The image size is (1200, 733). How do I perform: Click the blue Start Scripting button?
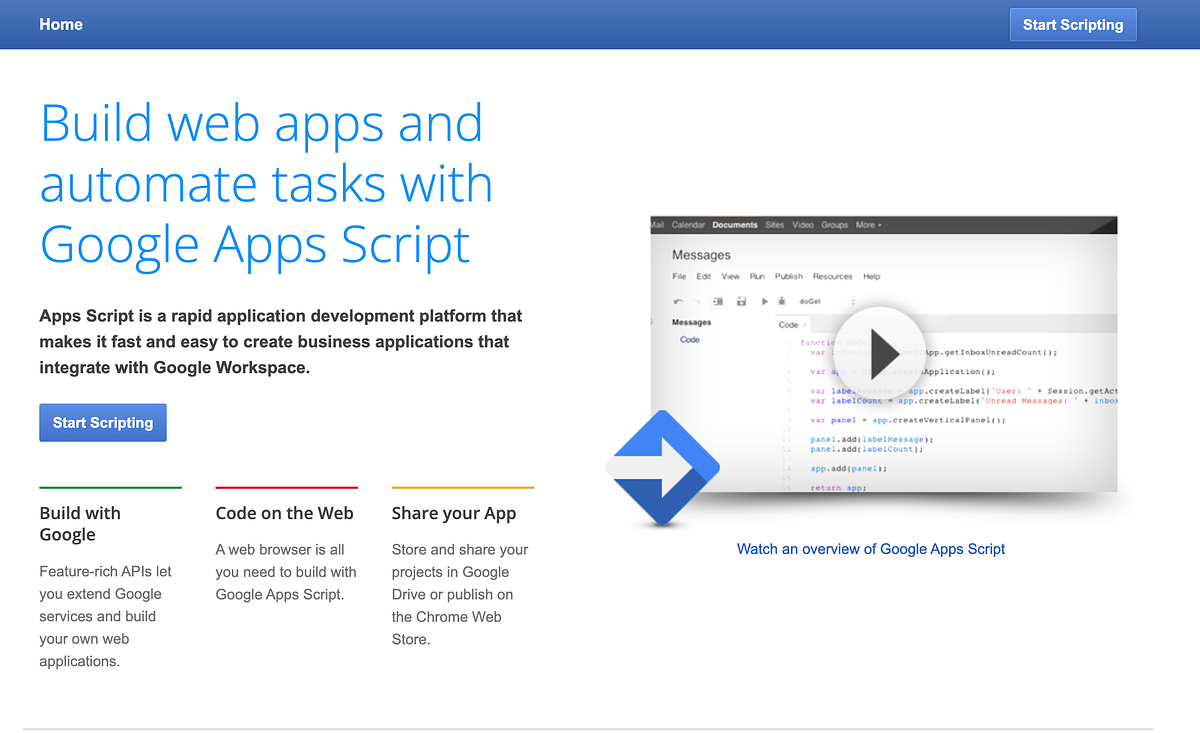tap(102, 422)
